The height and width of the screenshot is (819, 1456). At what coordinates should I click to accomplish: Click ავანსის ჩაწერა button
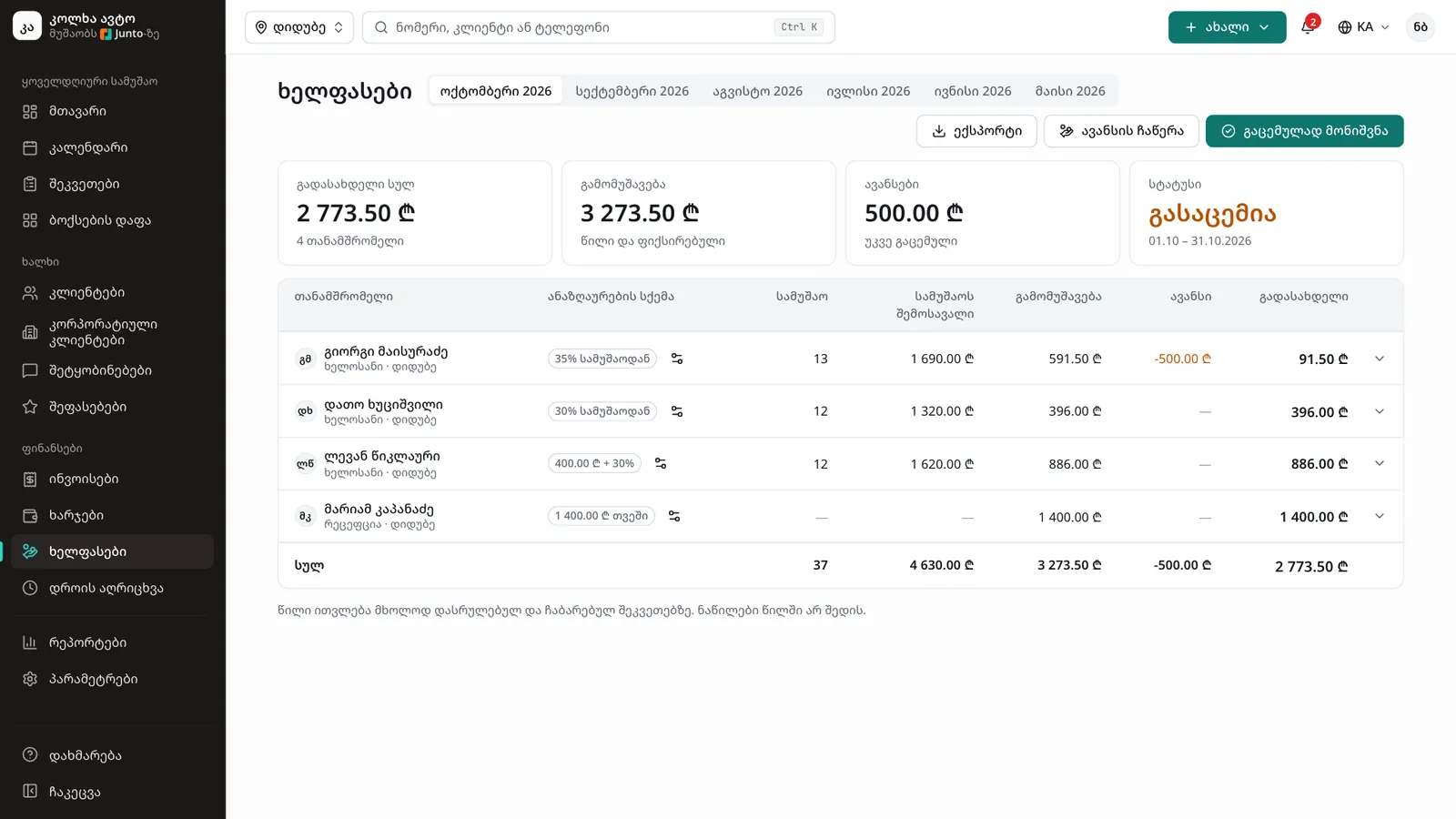(x=1121, y=131)
